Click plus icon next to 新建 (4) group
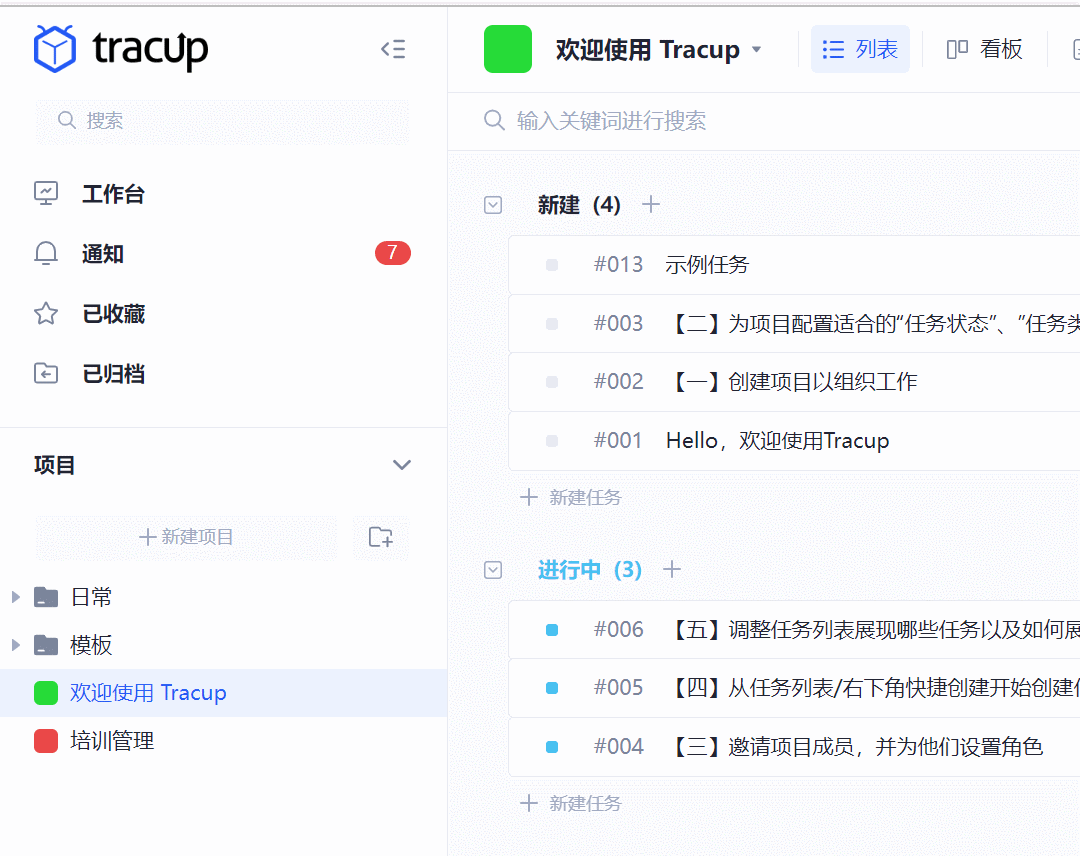The image size is (1080, 856). (x=651, y=205)
